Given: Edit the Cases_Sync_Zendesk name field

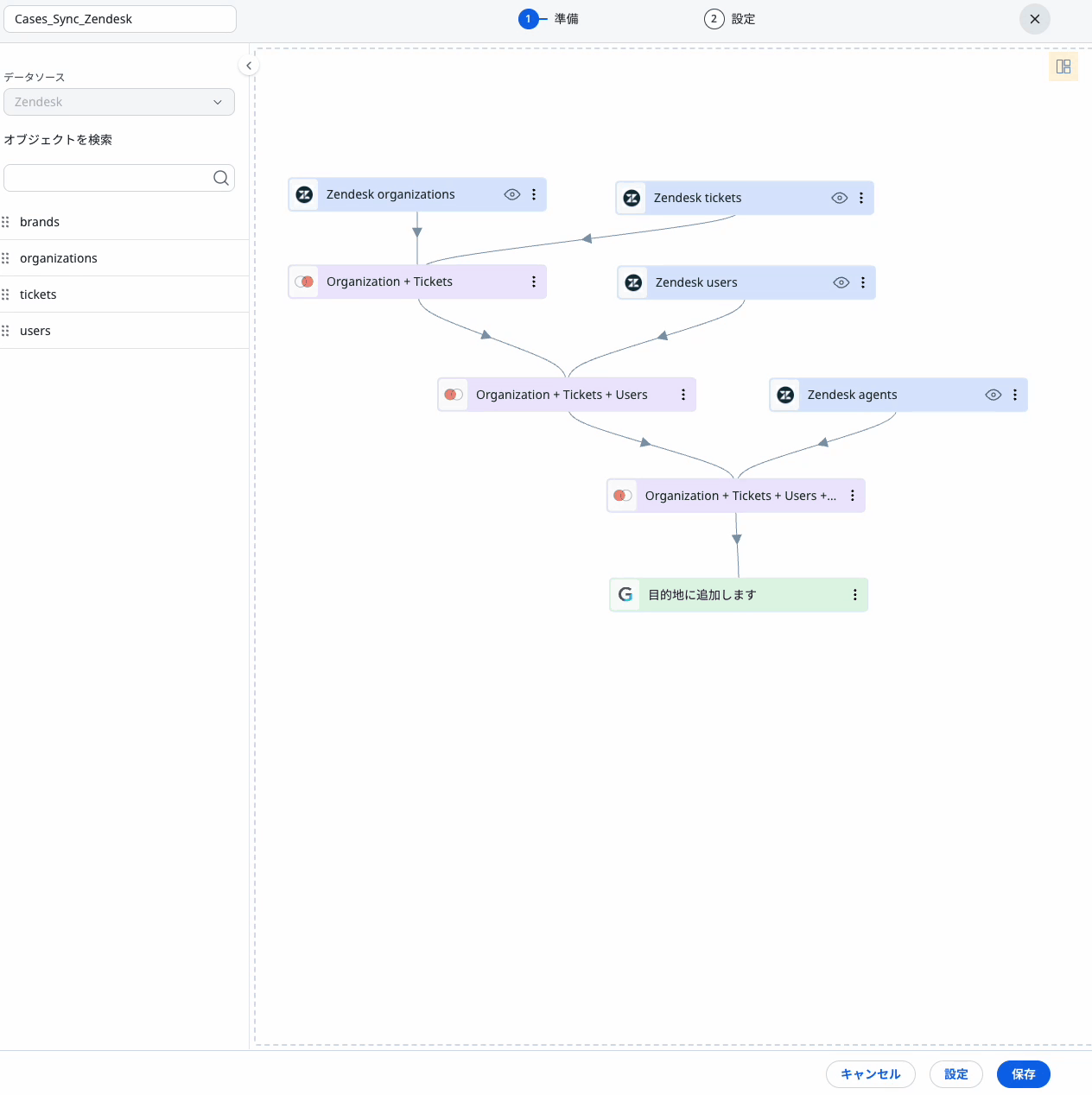Looking at the screenshot, I should [x=120, y=19].
